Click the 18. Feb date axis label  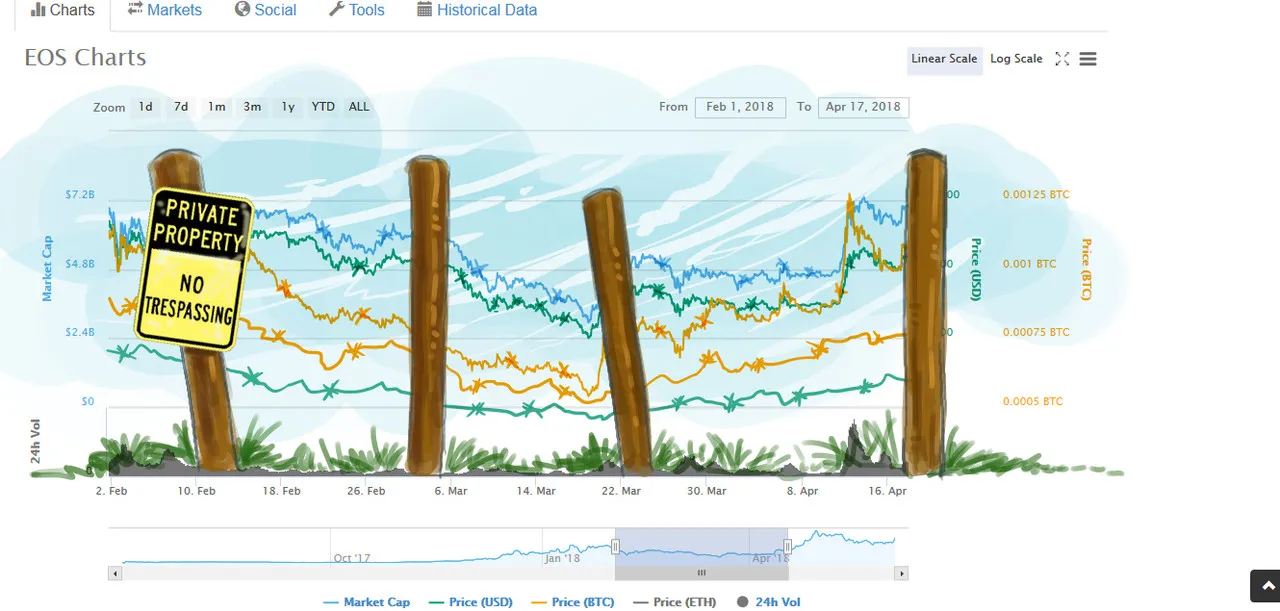[281, 491]
